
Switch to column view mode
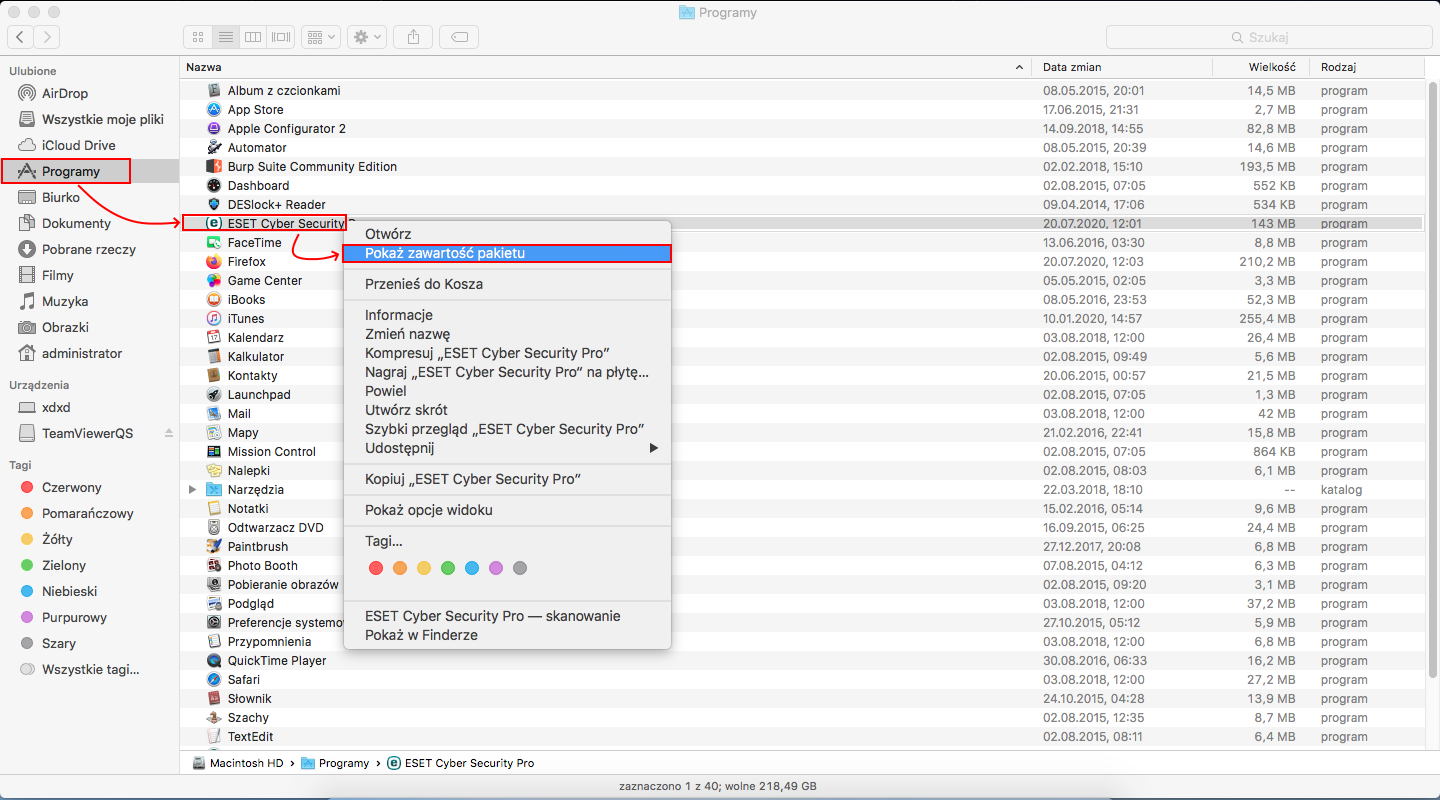click(253, 37)
